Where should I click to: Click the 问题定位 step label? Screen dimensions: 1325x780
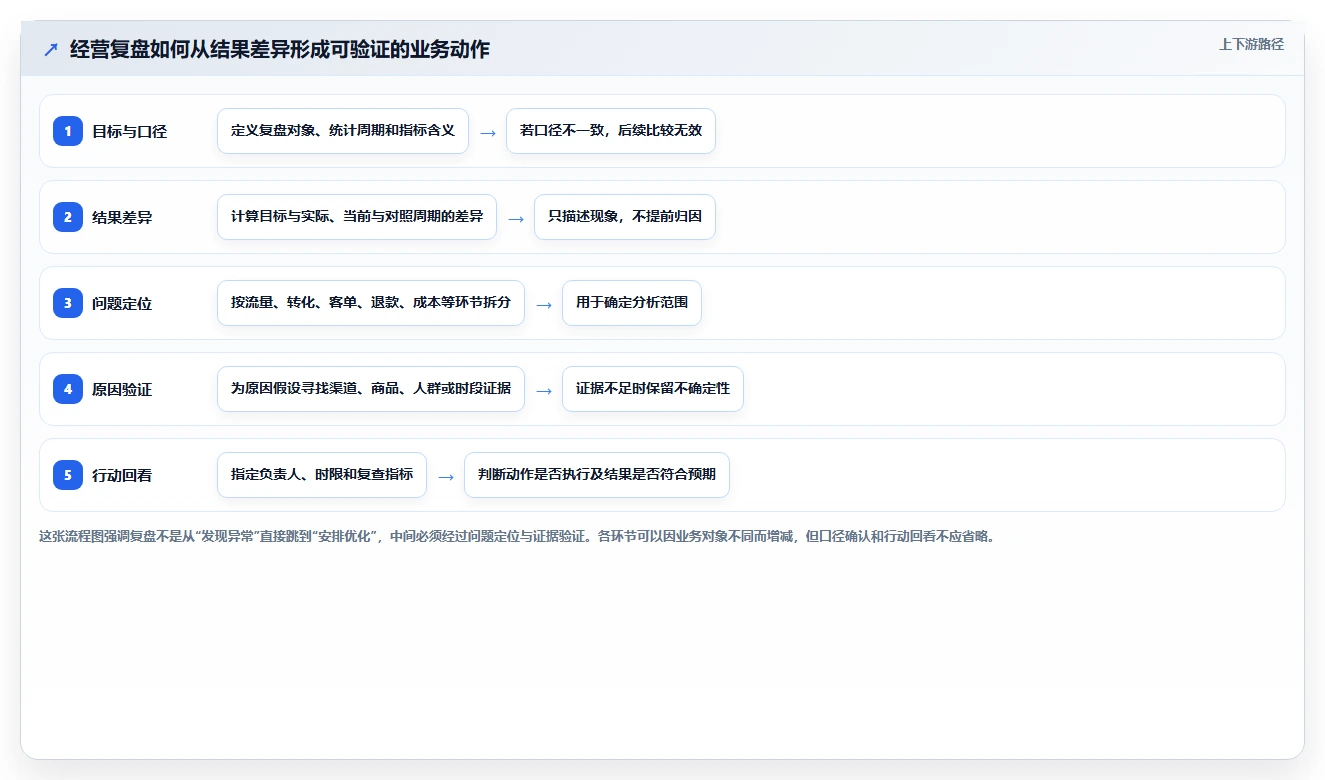[122, 303]
